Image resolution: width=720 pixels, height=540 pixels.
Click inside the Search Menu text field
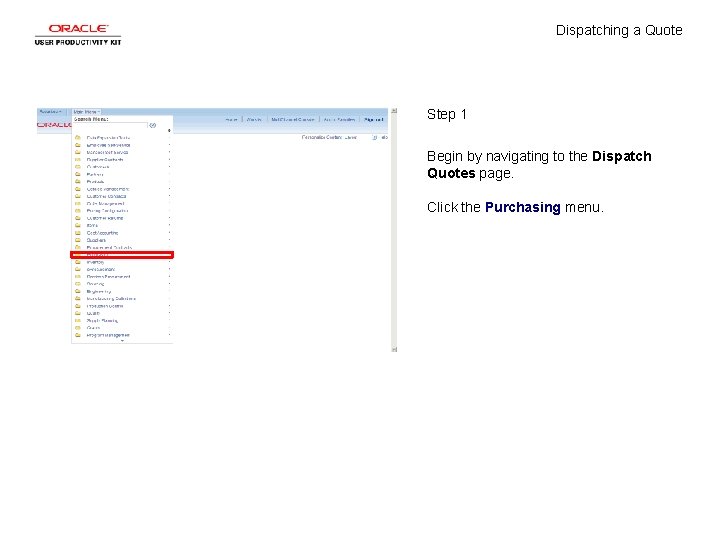[x=110, y=125]
